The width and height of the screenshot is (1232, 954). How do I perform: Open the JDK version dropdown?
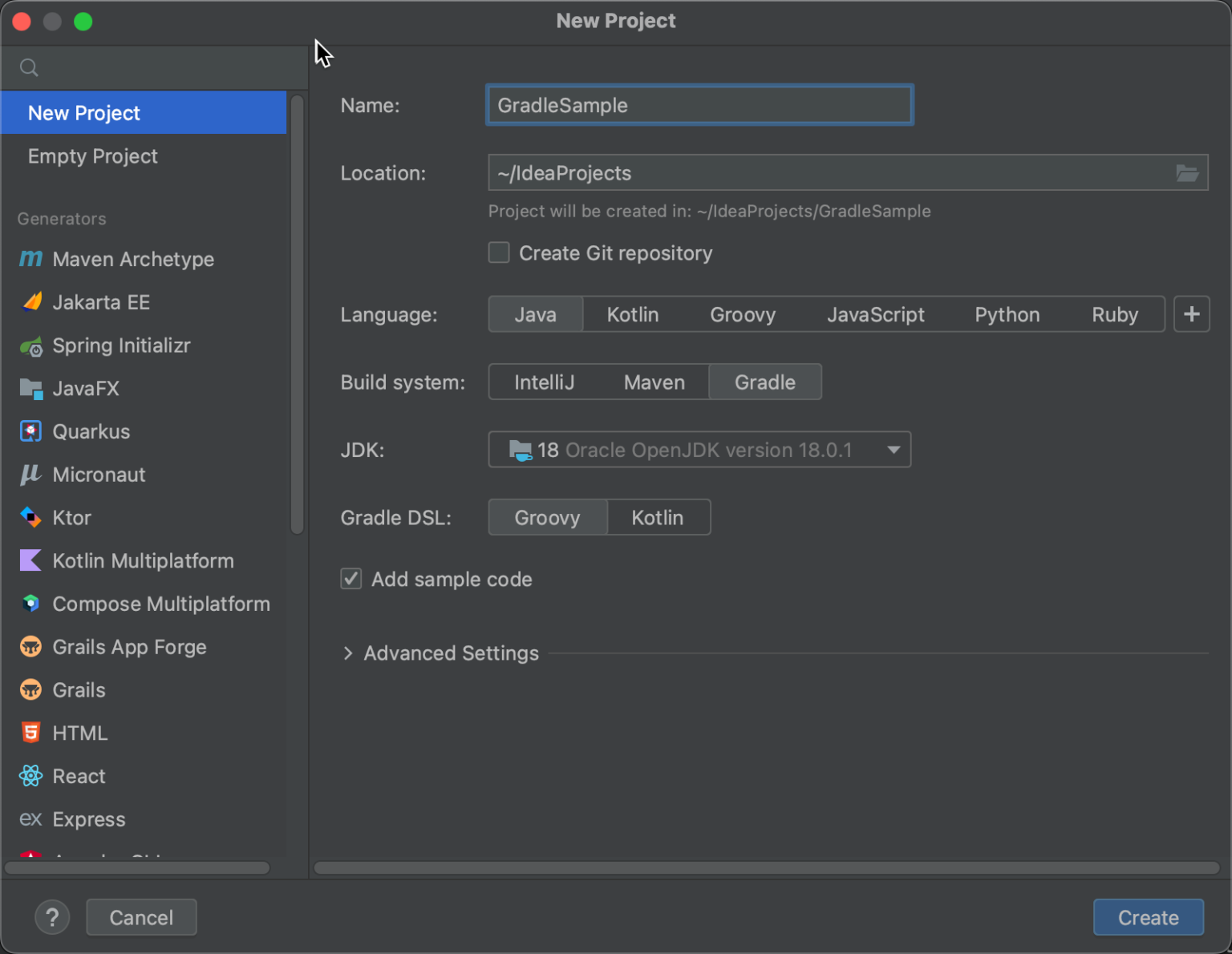[892, 450]
